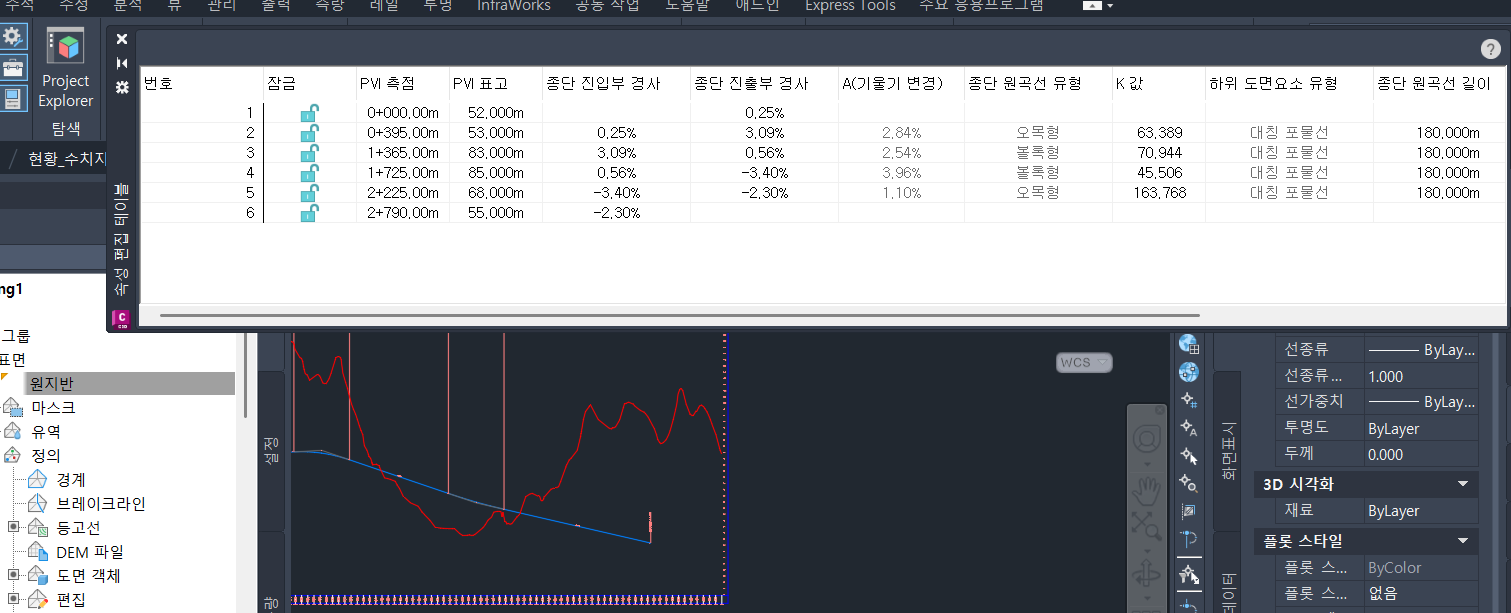Open the WCS coordinate system dropdown
Image resolution: width=1511 pixels, height=613 pixels.
pos(1084,362)
